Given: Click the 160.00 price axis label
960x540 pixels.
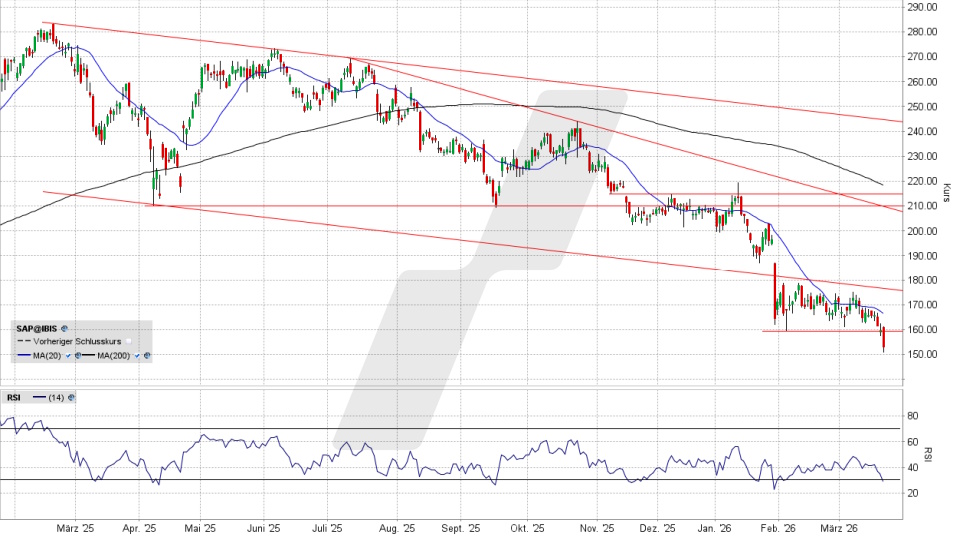Looking at the screenshot, I should [x=923, y=330].
